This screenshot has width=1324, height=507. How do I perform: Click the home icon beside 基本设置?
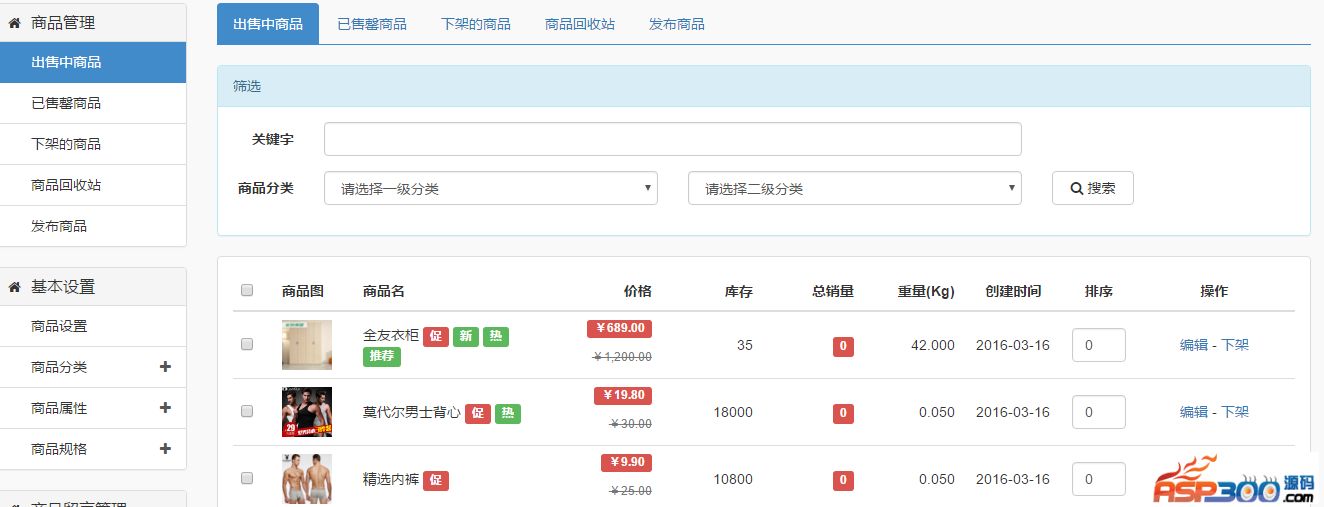(15, 286)
